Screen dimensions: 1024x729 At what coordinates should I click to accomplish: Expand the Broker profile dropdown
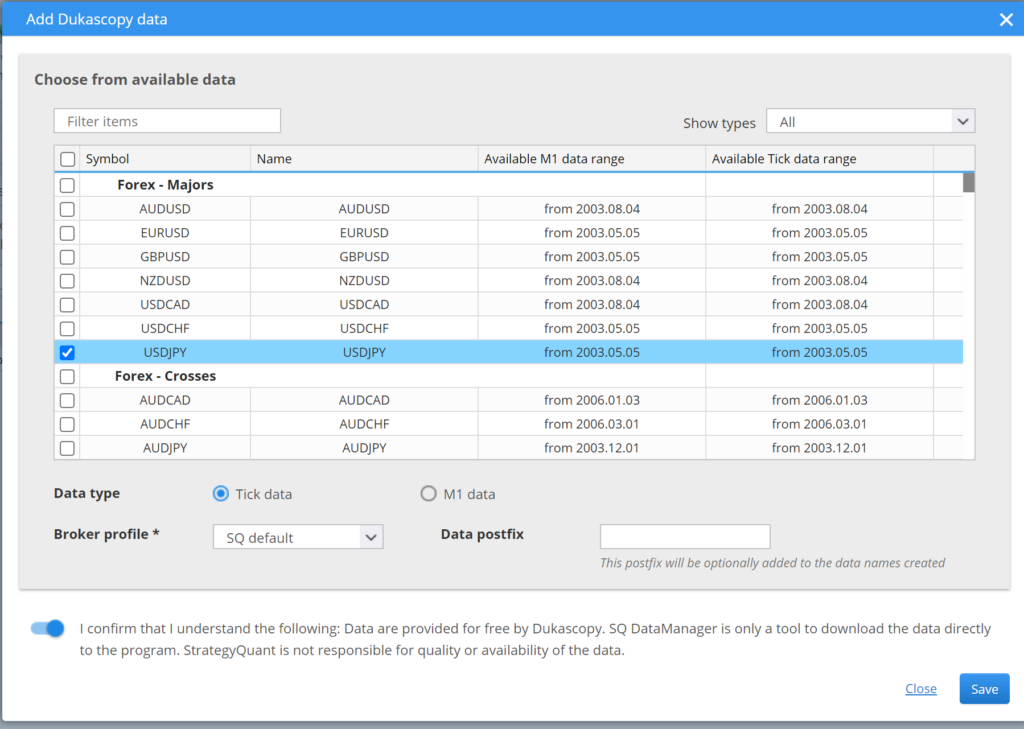(298, 537)
